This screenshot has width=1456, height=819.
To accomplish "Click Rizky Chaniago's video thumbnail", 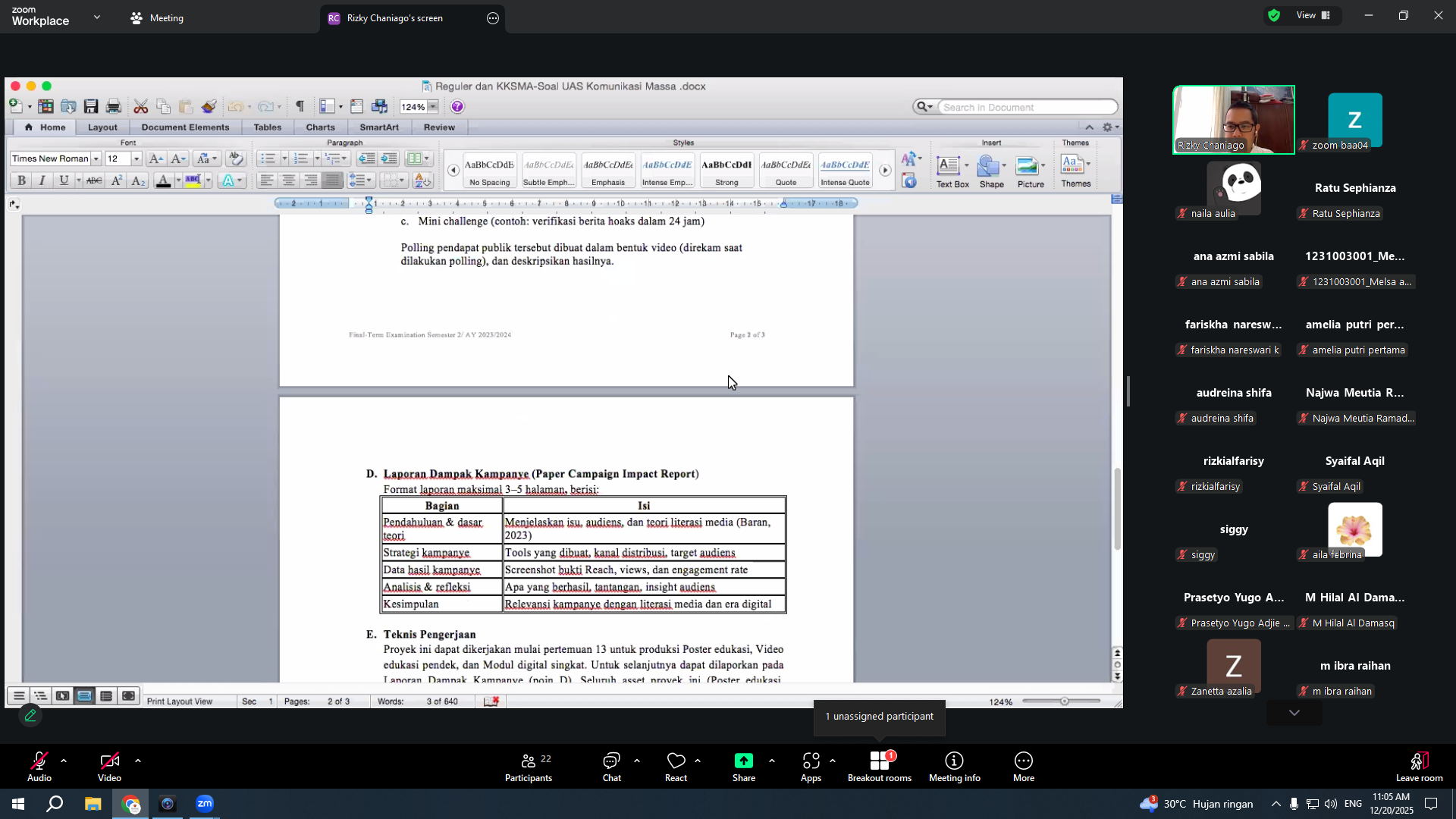I will (x=1234, y=120).
